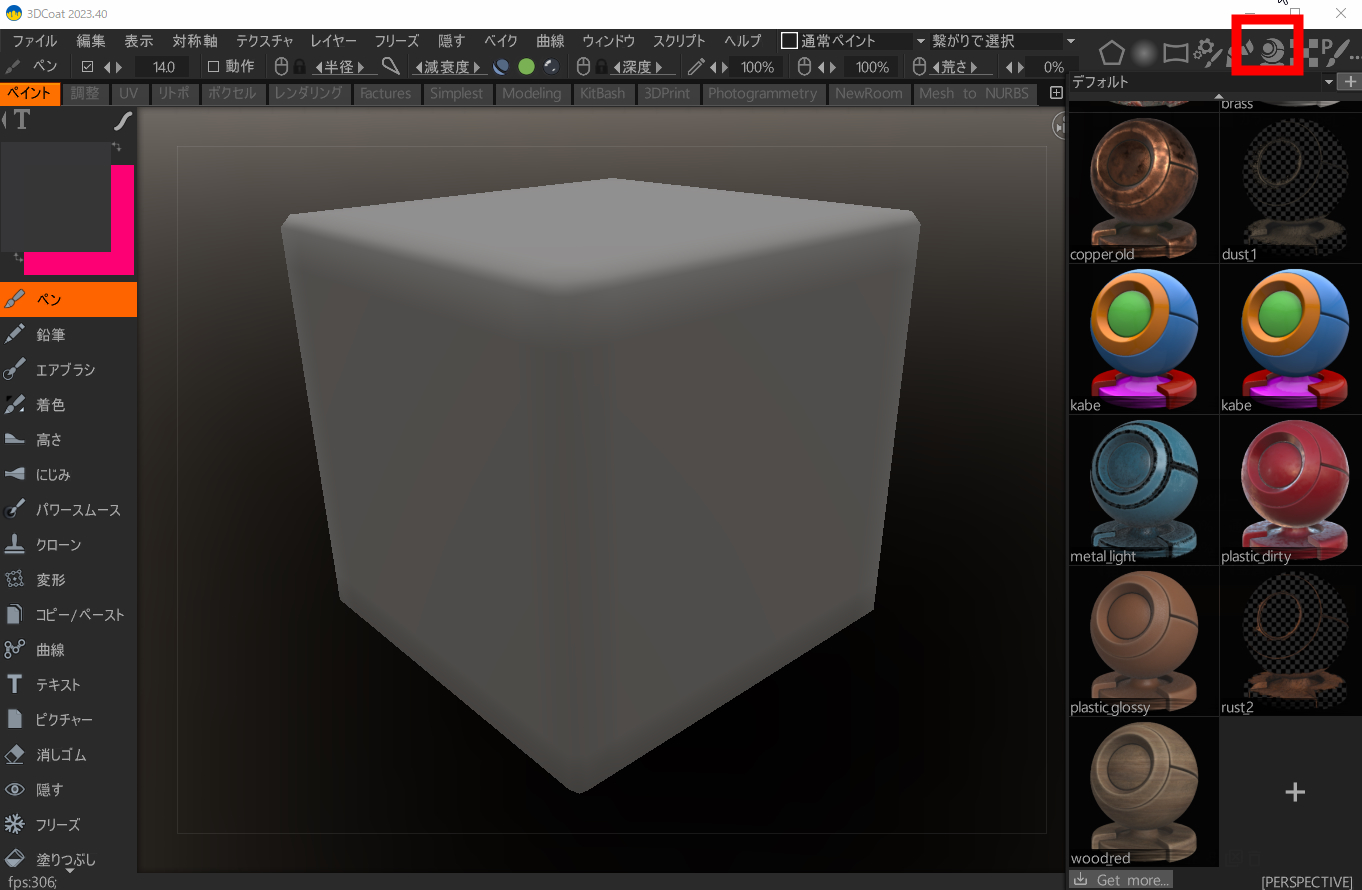Open the デフォルト materials folder dropdown
The height and width of the screenshot is (890, 1362).
pyautogui.click(x=1328, y=82)
